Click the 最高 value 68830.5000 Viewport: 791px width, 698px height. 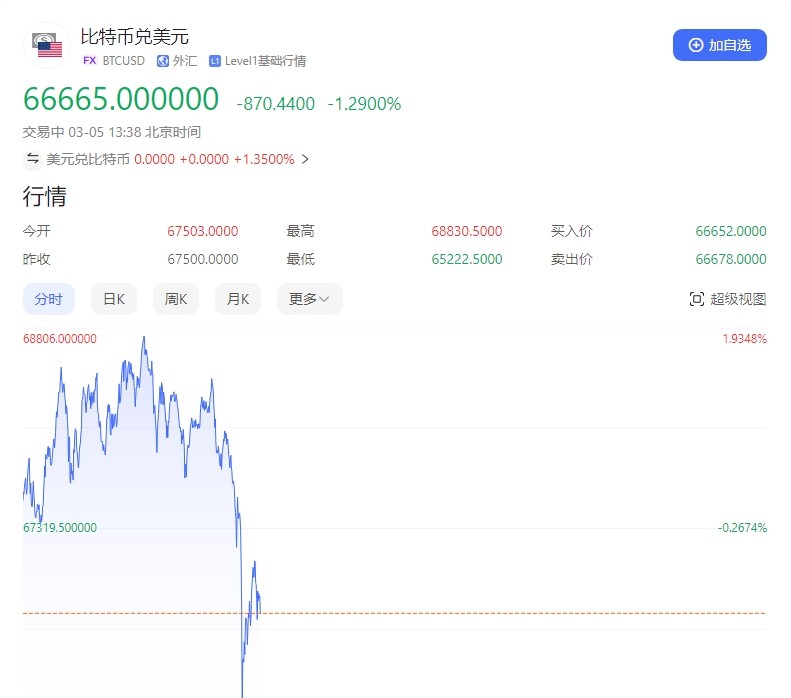click(x=467, y=231)
